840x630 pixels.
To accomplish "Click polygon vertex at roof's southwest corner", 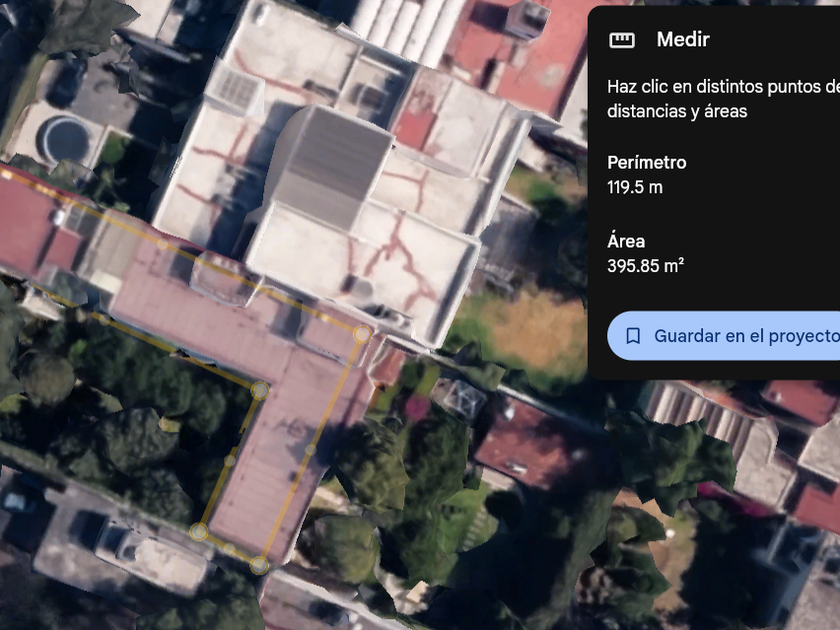I will pos(199,531).
